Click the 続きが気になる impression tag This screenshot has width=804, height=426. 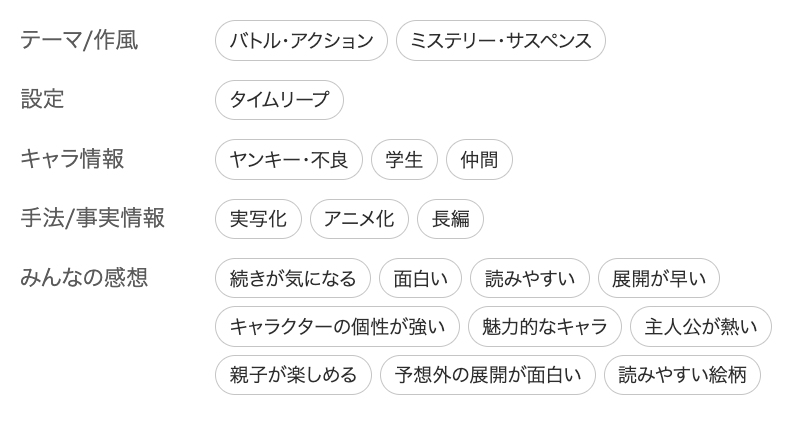point(292,278)
